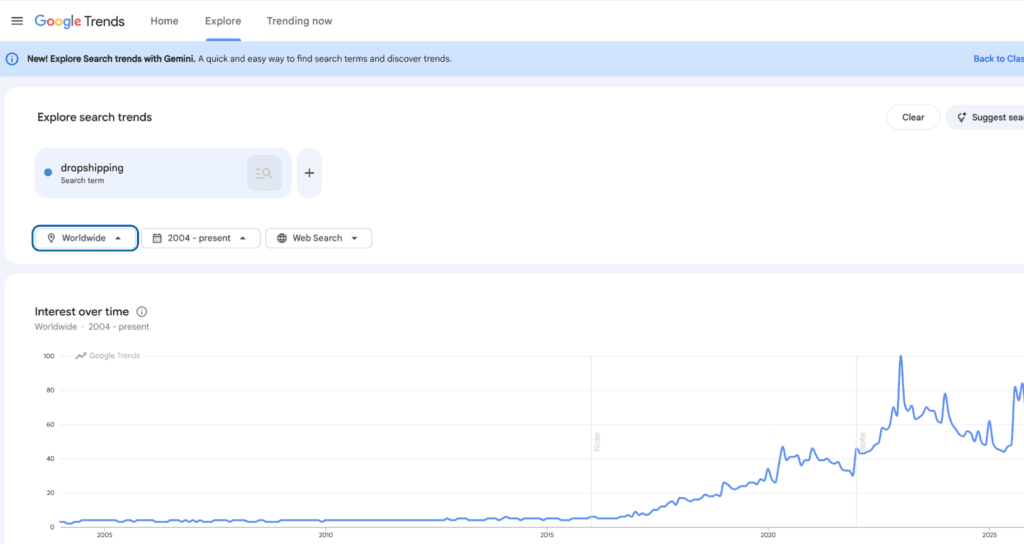
Task: Click the Google Trends logo
Action: pyautogui.click(x=80, y=21)
